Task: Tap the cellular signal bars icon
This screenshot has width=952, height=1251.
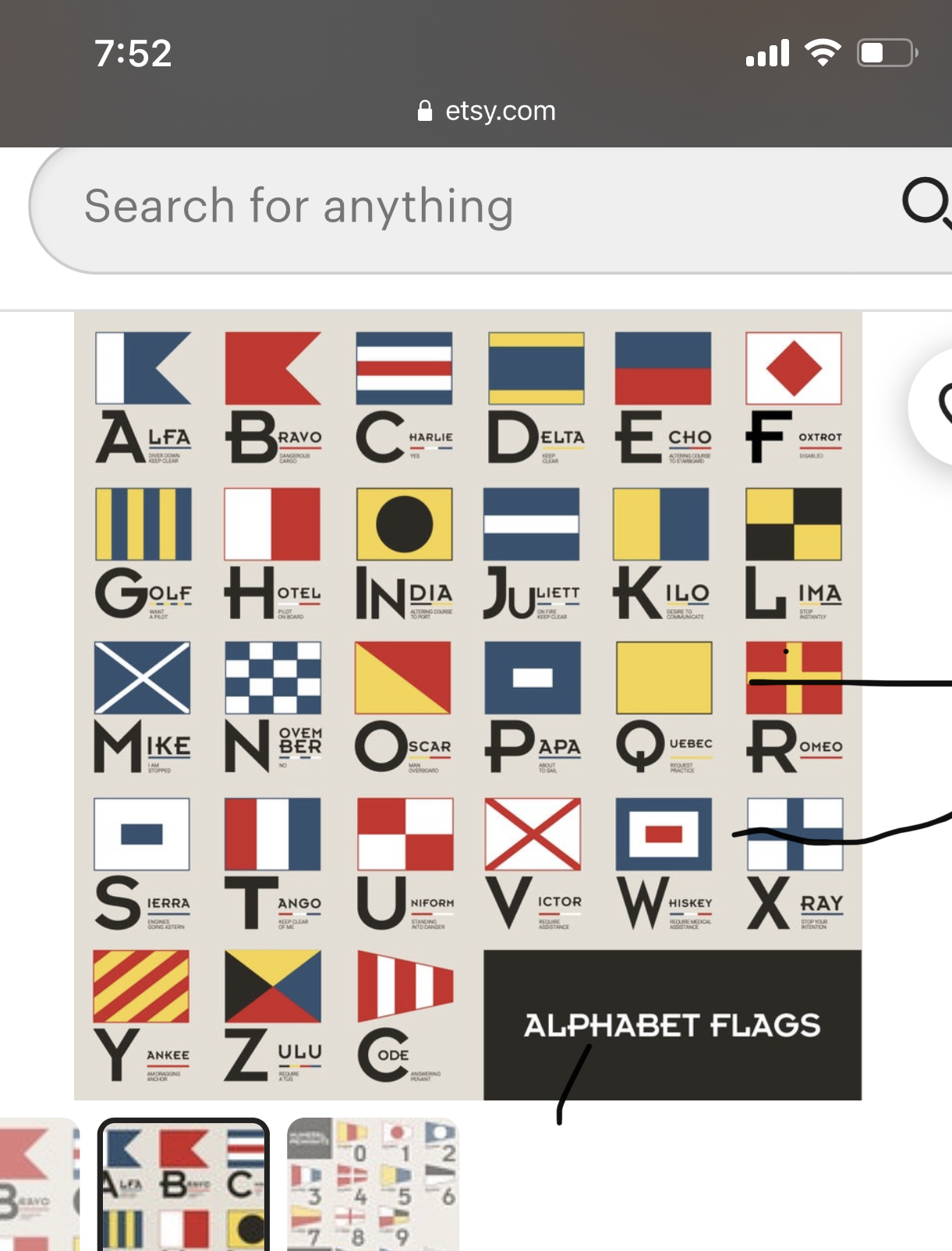Action: click(x=767, y=53)
